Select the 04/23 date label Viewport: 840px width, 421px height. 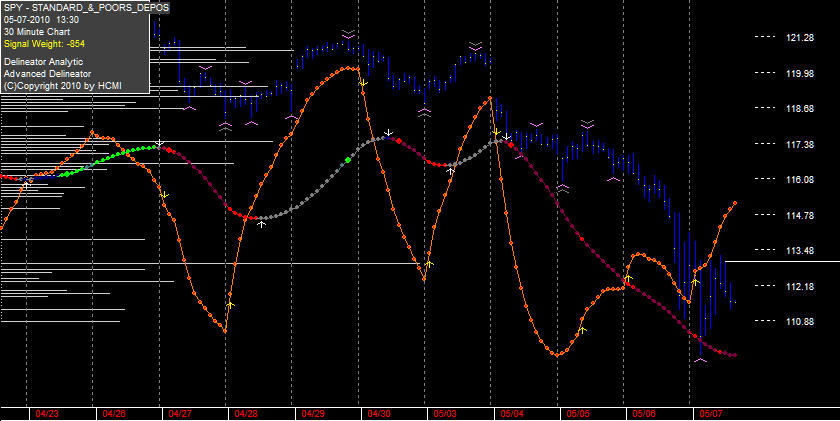pyautogui.click(x=47, y=414)
